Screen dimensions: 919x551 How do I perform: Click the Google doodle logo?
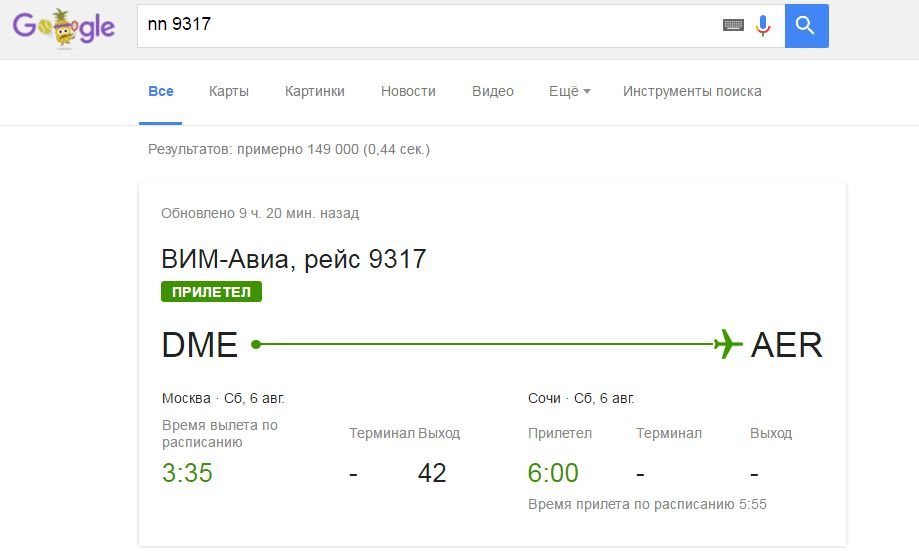click(x=63, y=27)
